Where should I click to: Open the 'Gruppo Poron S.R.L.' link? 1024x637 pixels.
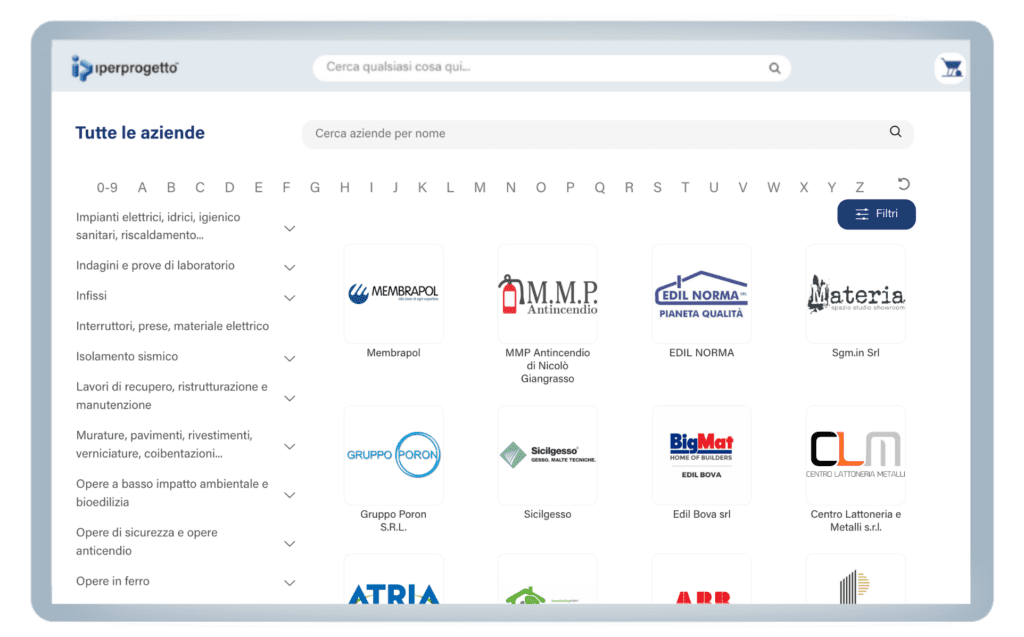click(393, 521)
